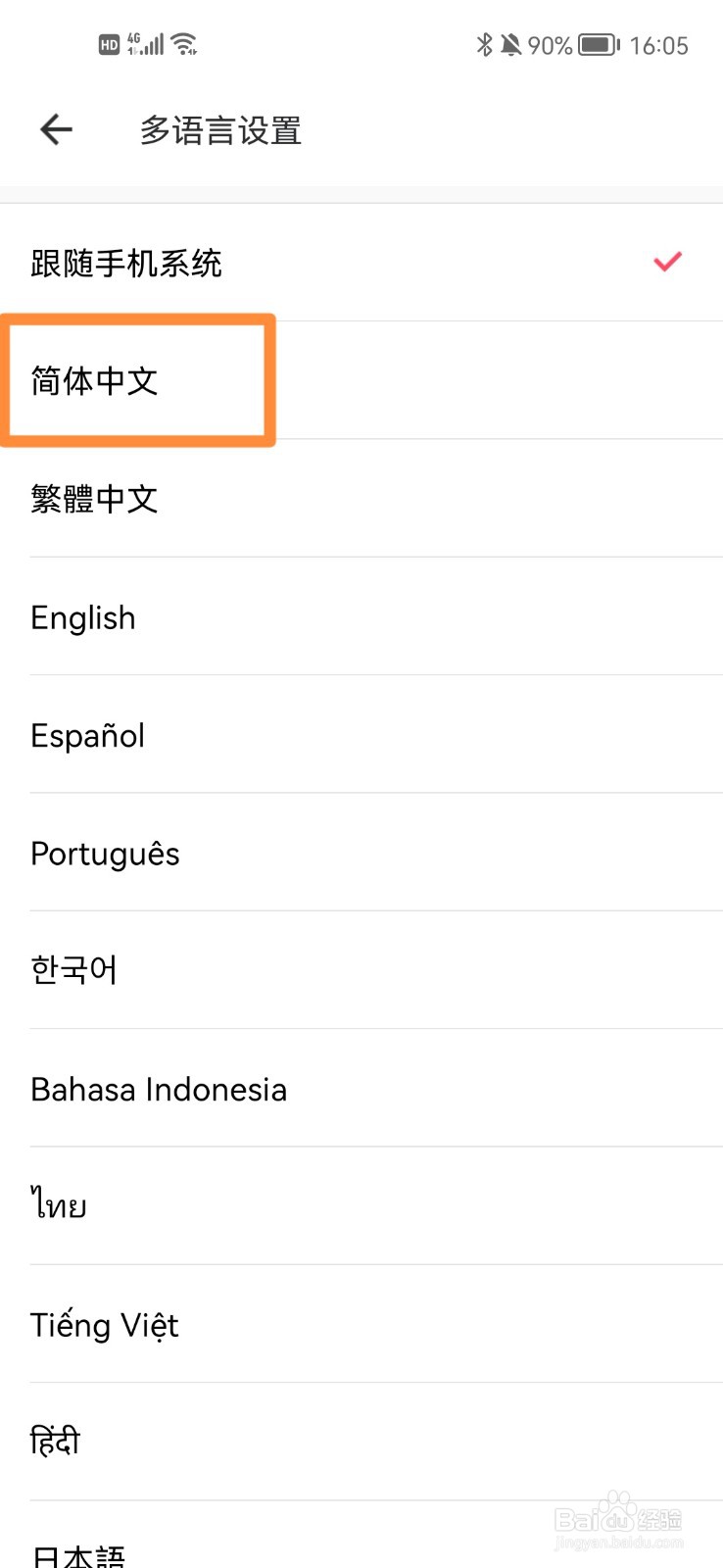Tap the back arrow icon

coord(57,129)
